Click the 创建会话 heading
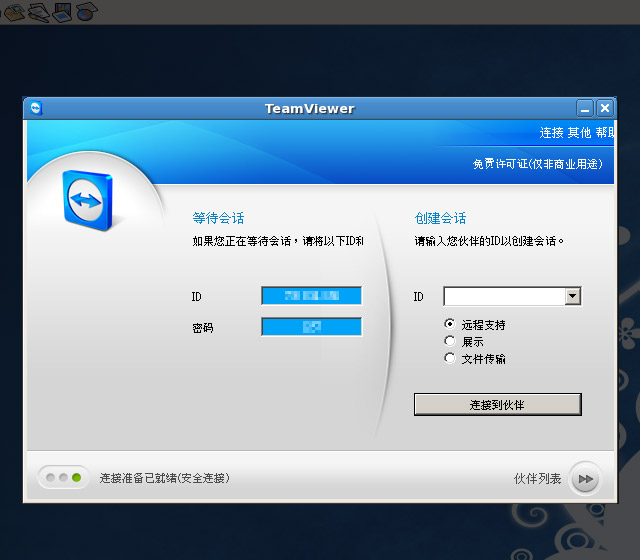640x560 pixels. coord(440,218)
